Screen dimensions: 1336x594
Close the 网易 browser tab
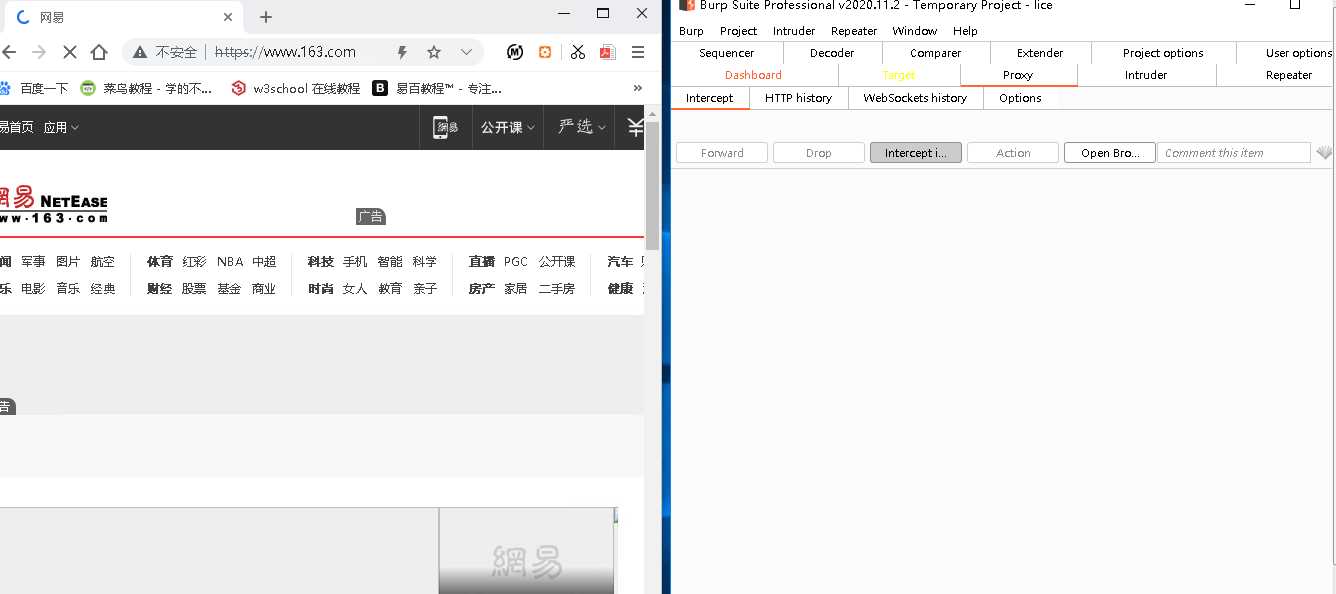tap(228, 17)
